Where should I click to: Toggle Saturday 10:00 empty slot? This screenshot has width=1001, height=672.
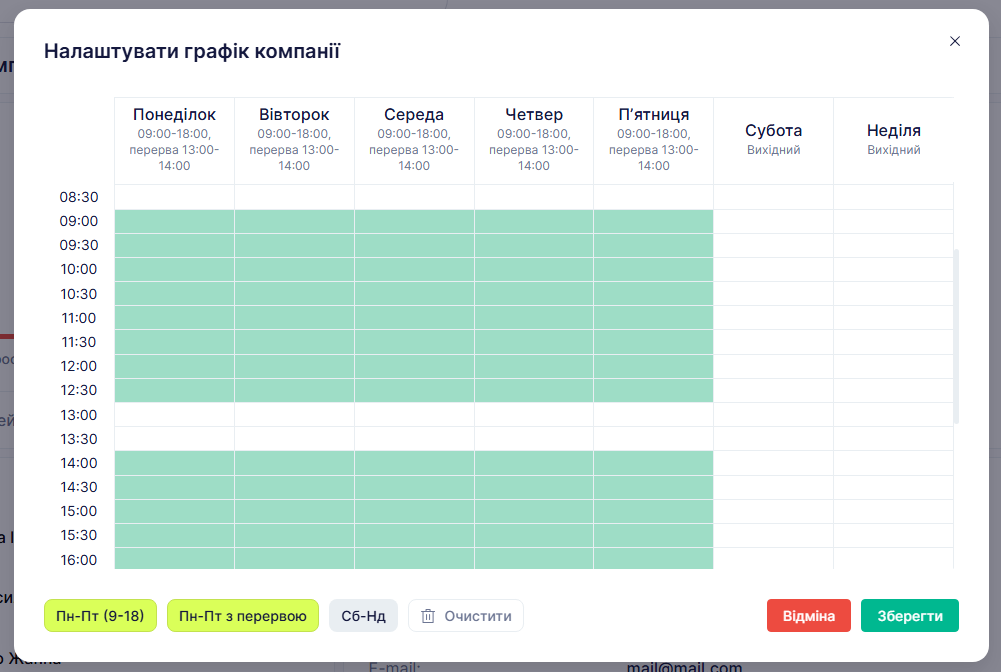pyautogui.click(x=773, y=269)
